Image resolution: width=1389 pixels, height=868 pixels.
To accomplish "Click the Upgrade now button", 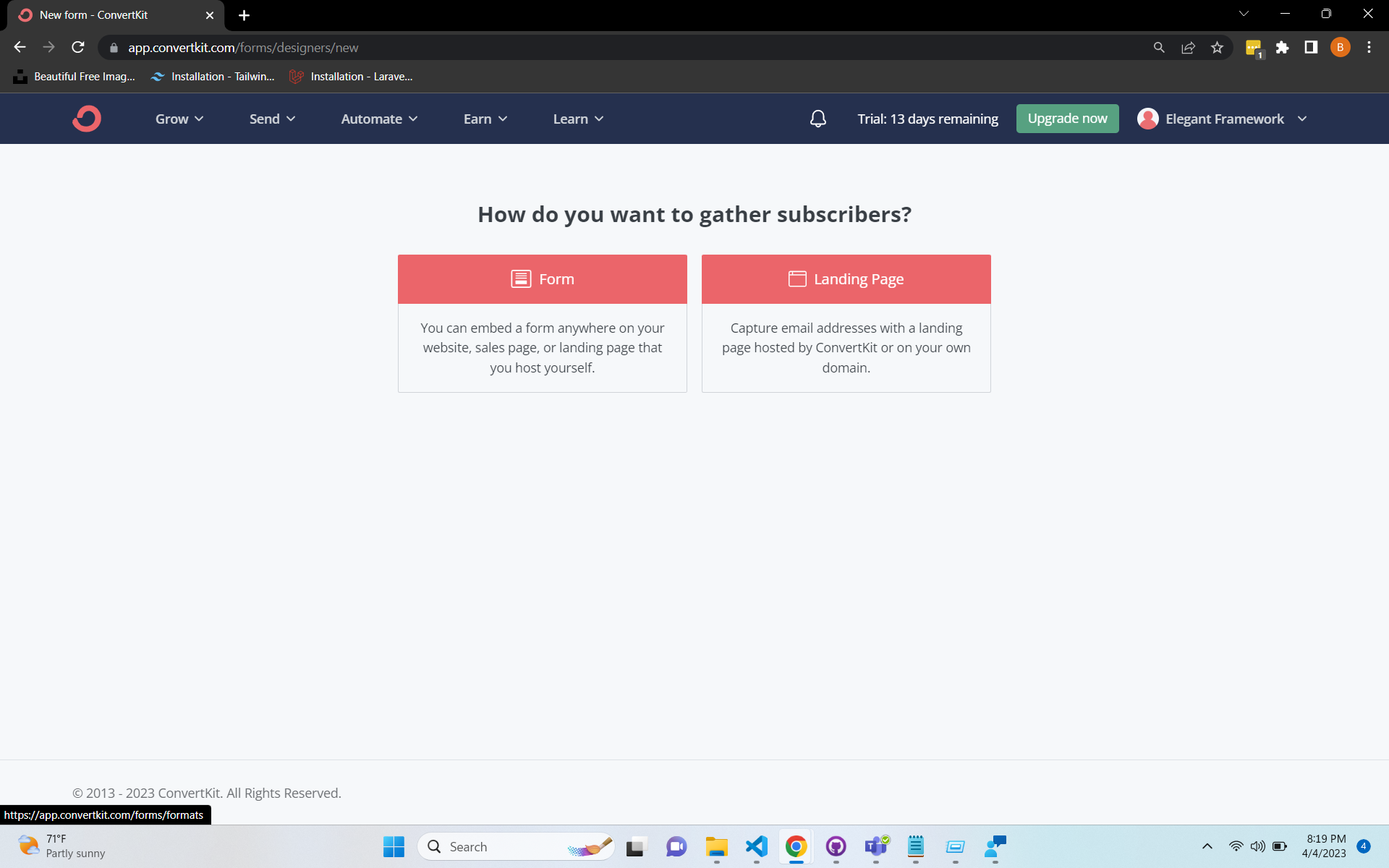I will 1067,118.
